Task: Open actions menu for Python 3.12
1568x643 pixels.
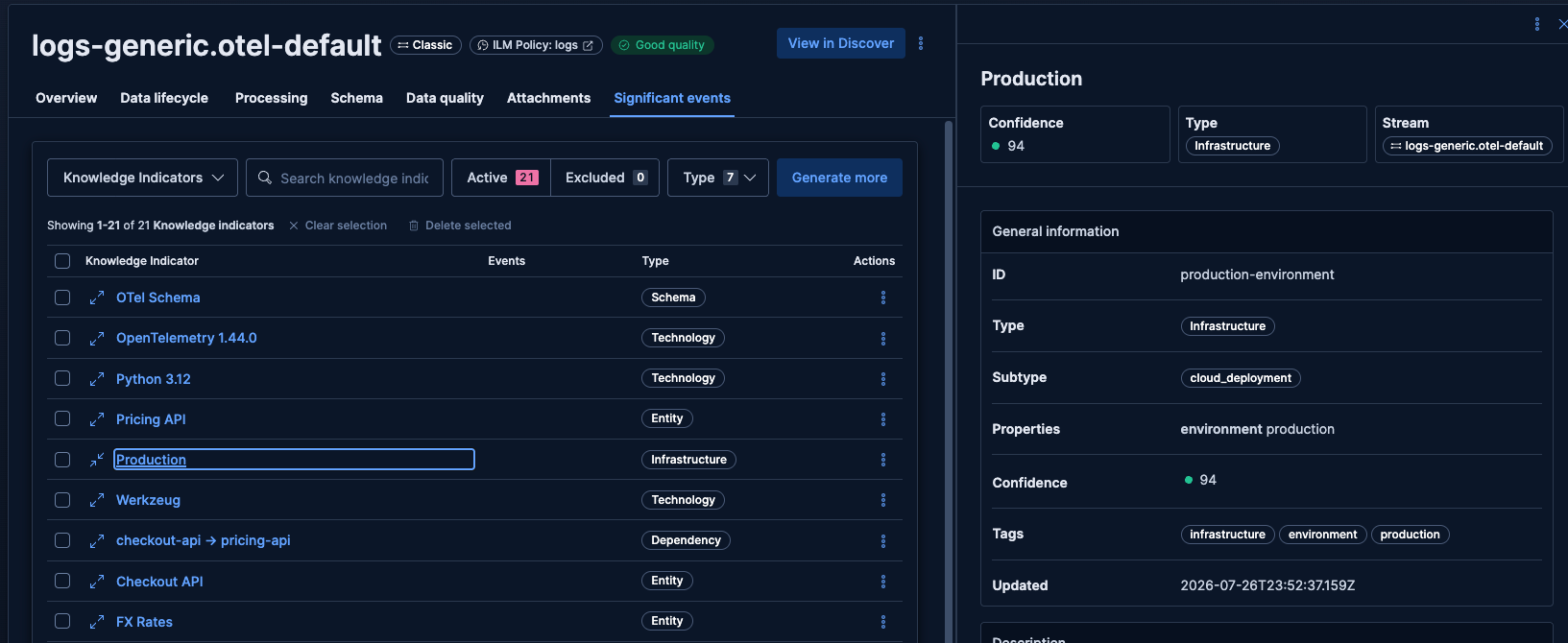Action: pos(883,379)
